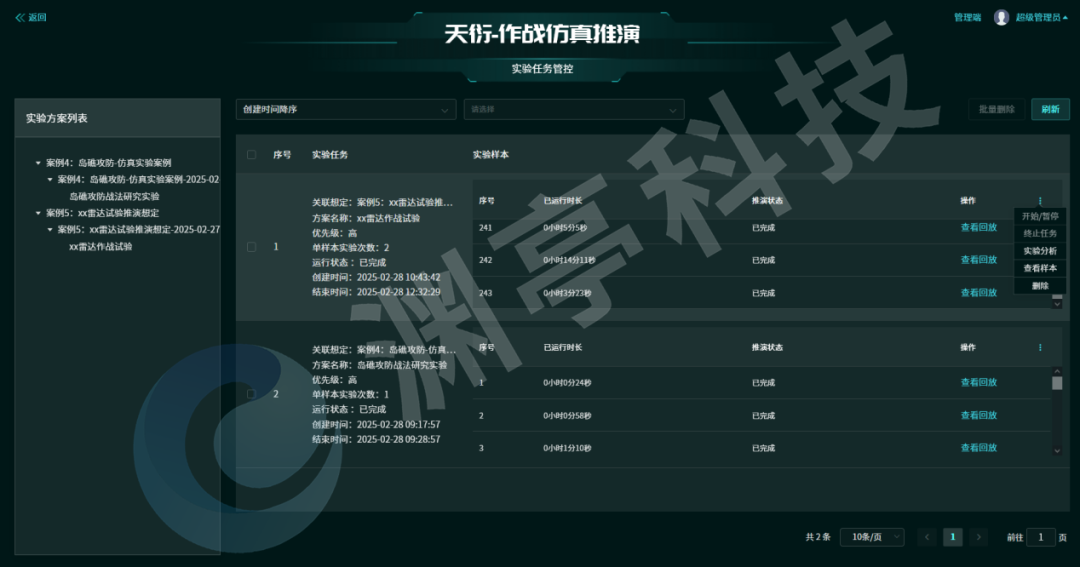Image resolution: width=1080 pixels, height=567 pixels.
Task: Click scroll-up arrow of task 2 sample list
Action: [x=1057, y=371]
